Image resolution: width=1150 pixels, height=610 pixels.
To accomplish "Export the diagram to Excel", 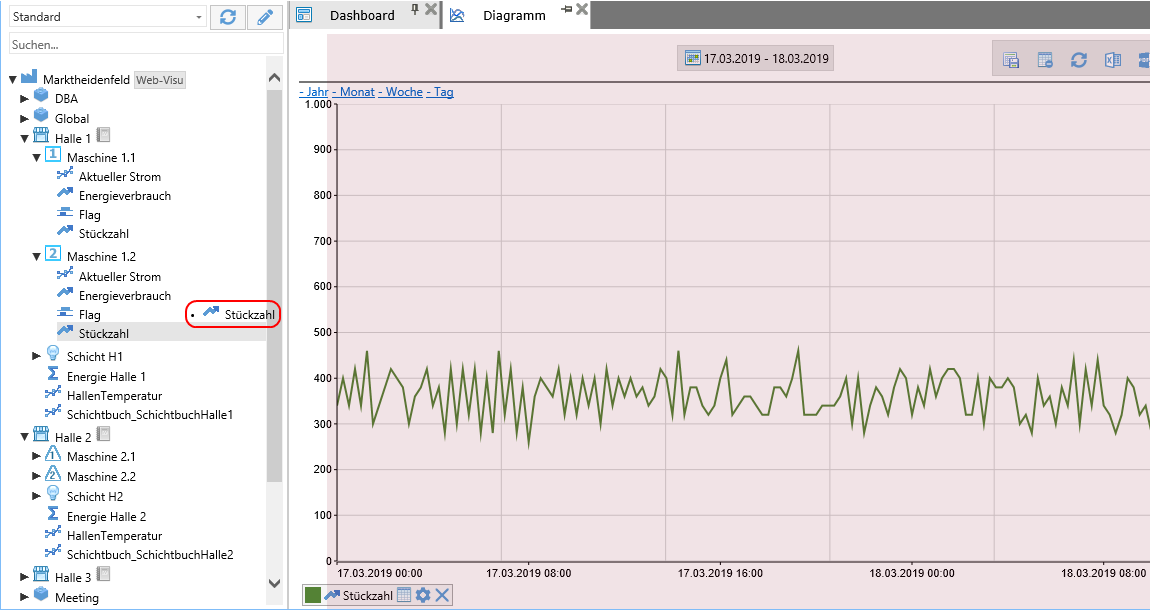I will point(1112,60).
